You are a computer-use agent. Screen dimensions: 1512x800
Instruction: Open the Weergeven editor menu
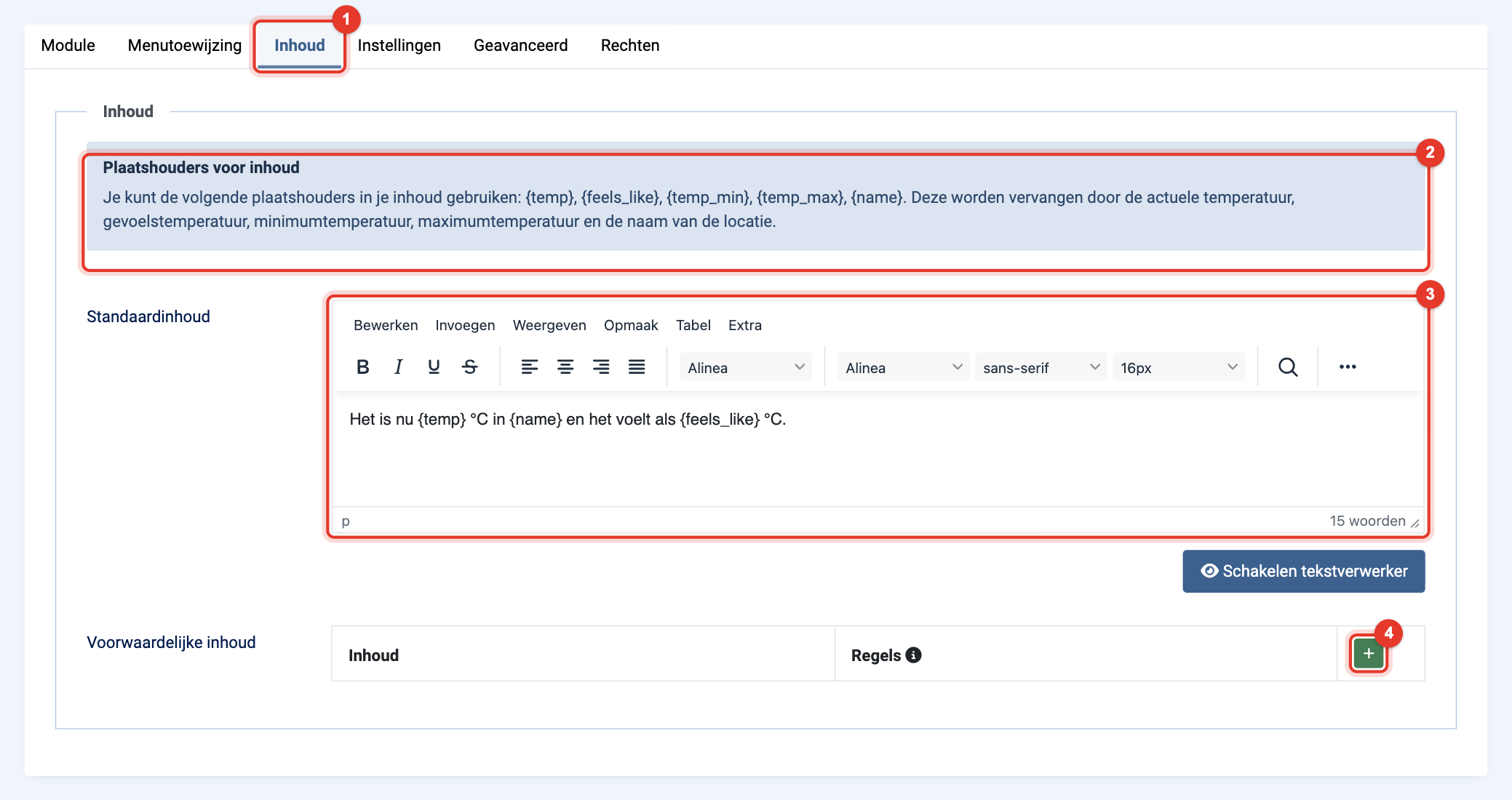coord(549,325)
